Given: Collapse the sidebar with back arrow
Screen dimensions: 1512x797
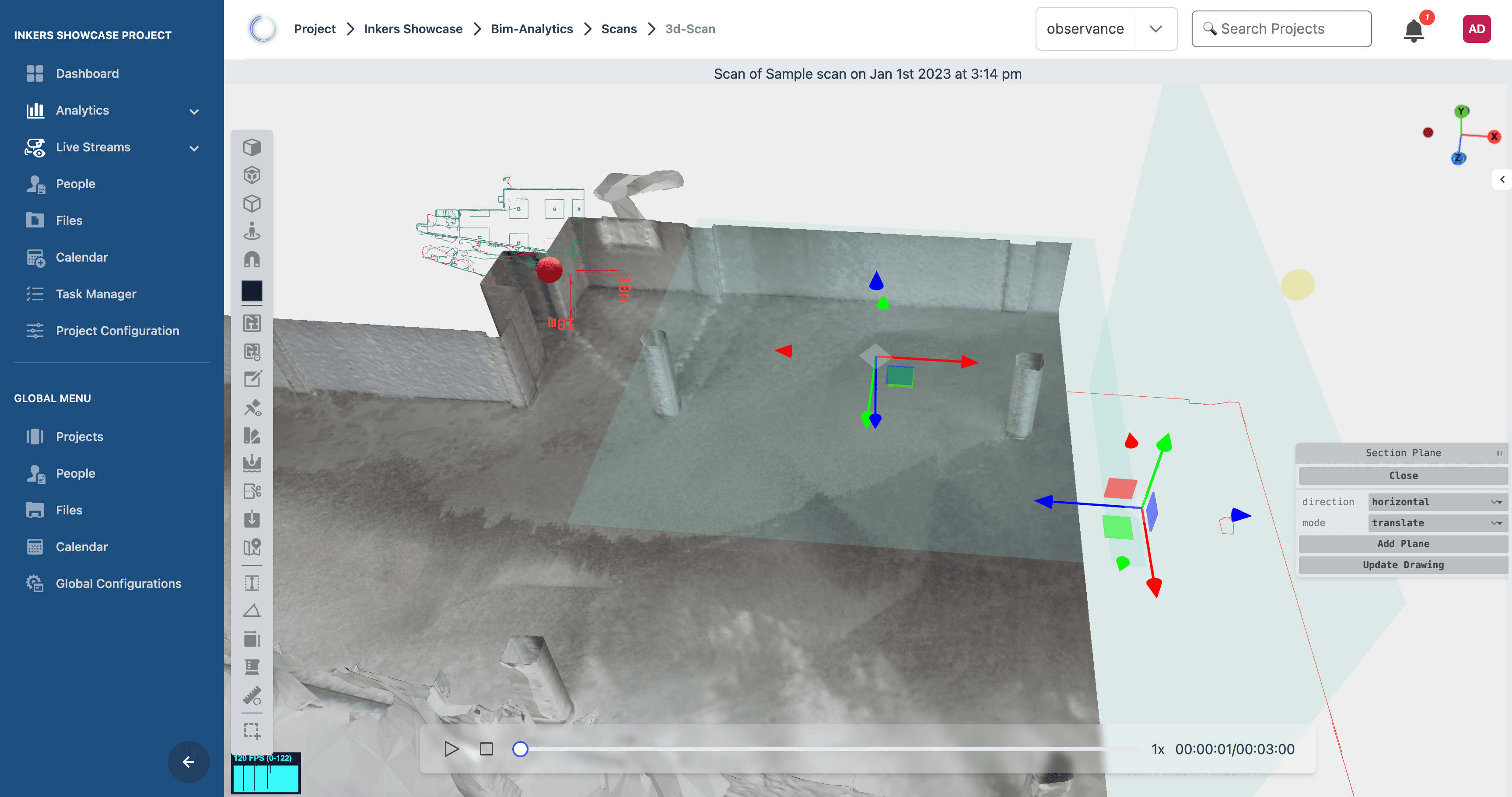Looking at the screenshot, I should tap(189, 762).
